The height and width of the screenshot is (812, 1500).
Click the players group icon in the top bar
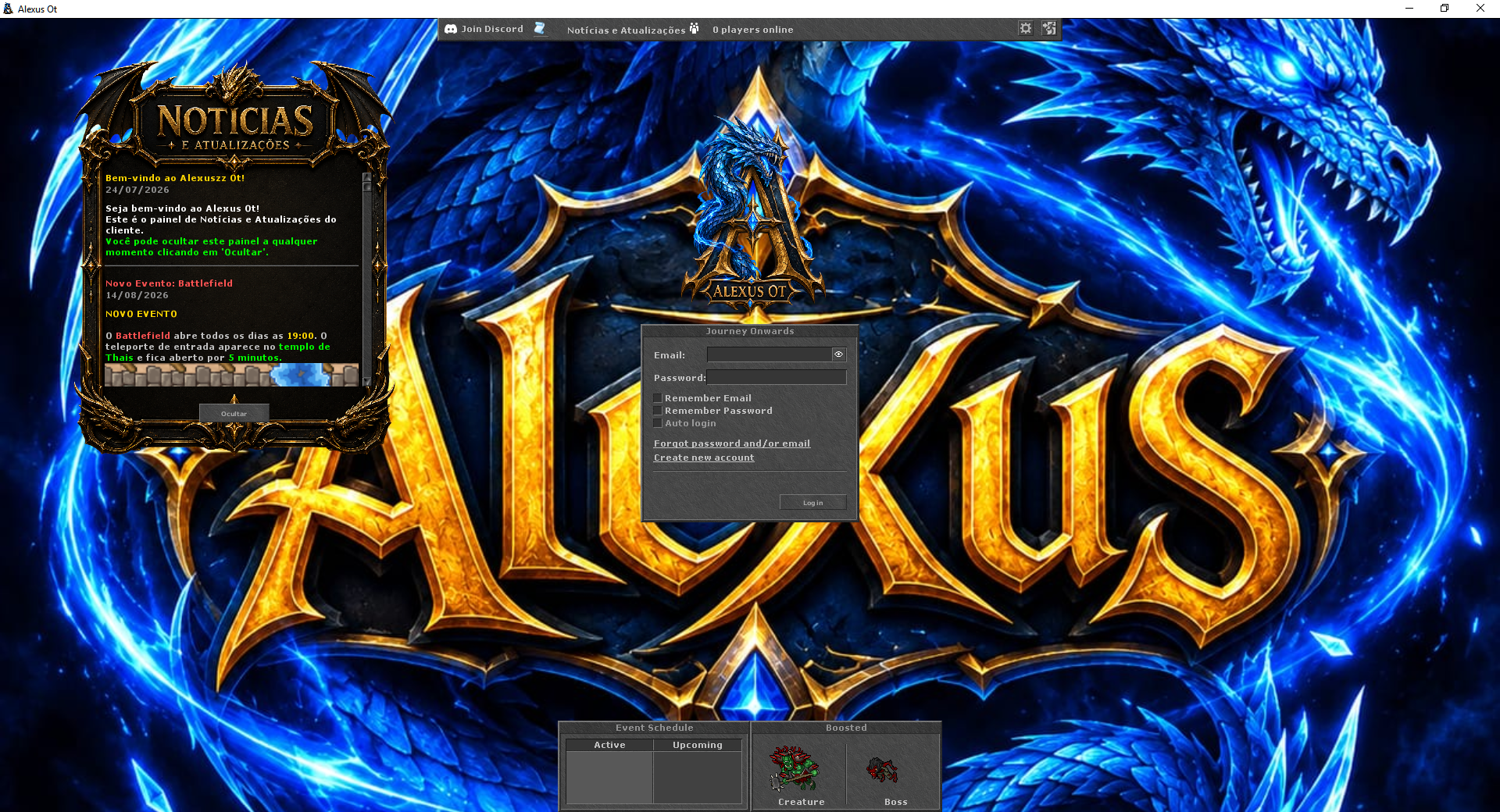pos(694,29)
